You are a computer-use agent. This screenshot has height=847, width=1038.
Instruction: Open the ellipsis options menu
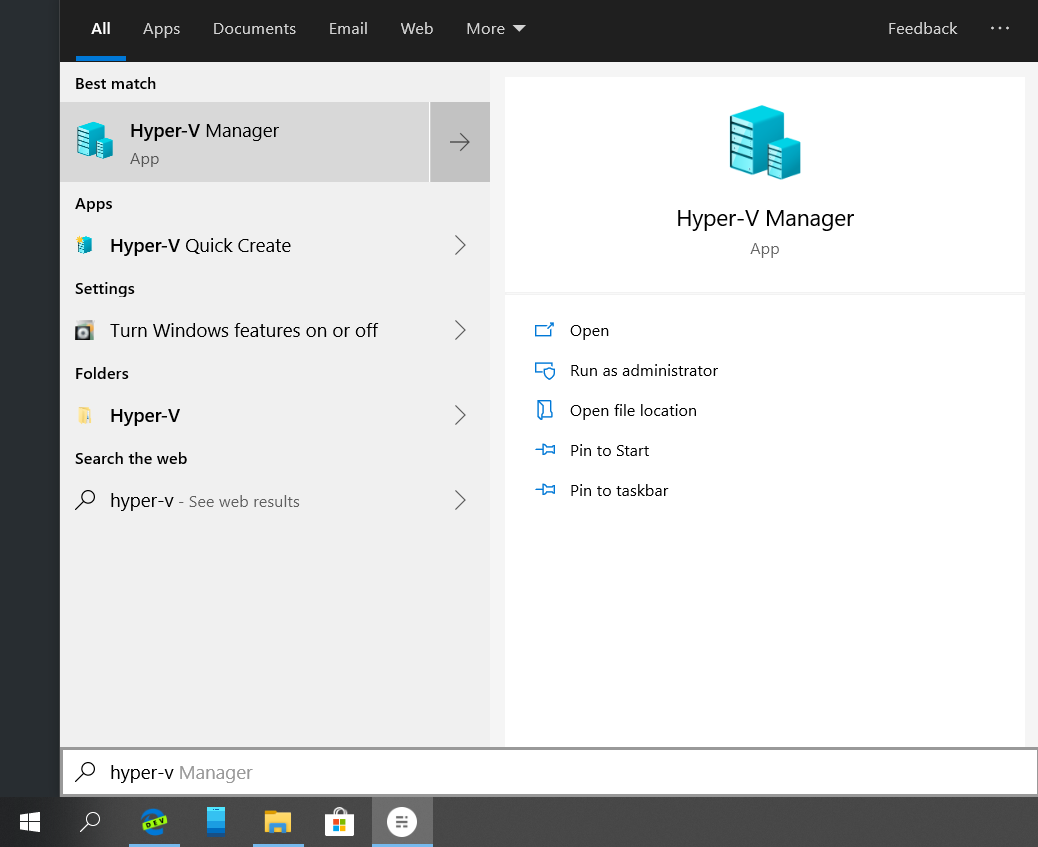(x=1000, y=28)
